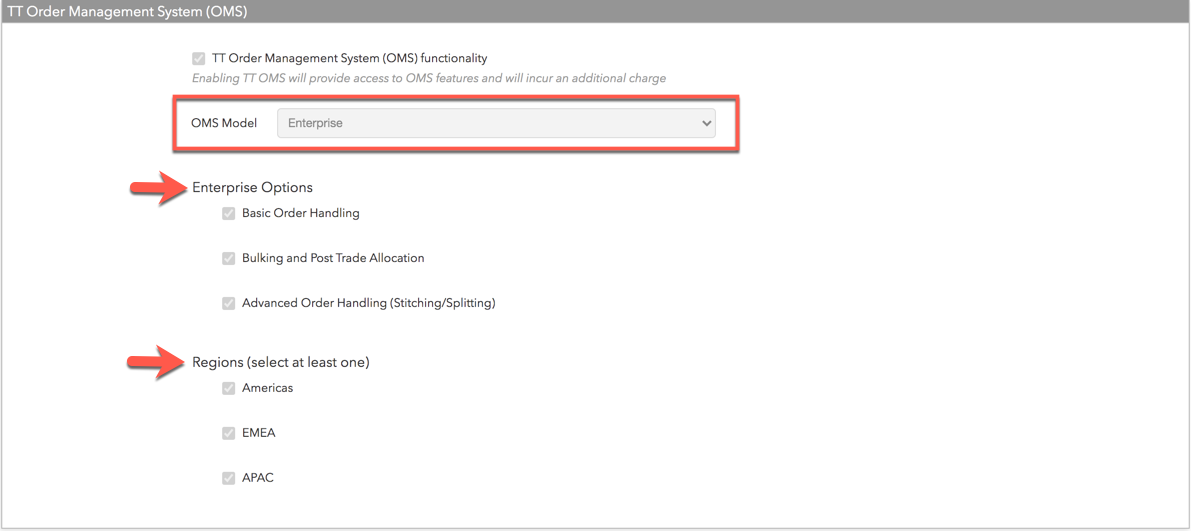Click the OMS Model label
This screenshot has width=1191, height=531.
pyautogui.click(x=224, y=123)
